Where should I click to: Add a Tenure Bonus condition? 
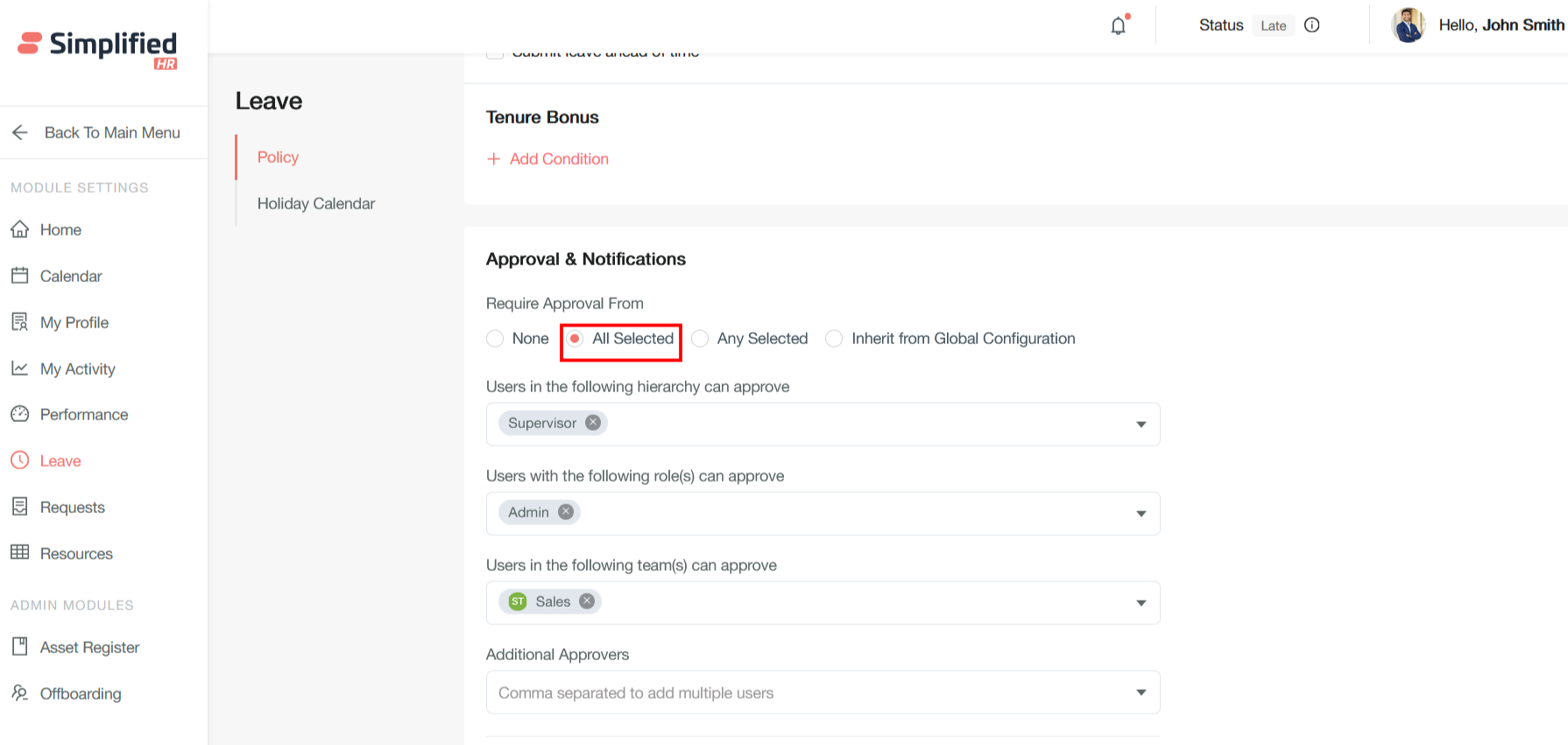click(548, 158)
